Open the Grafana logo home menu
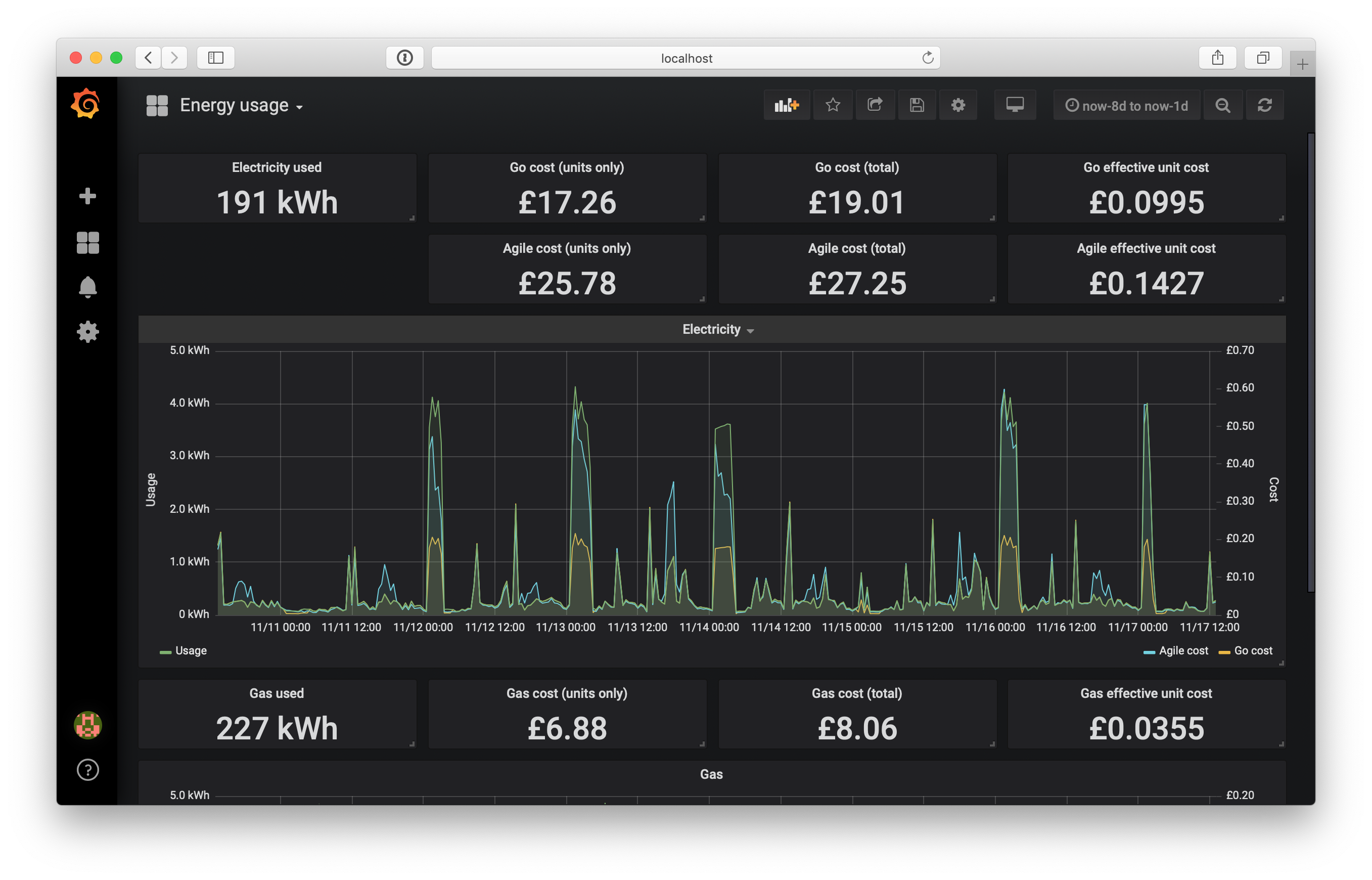The width and height of the screenshot is (1372, 880). click(85, 104)
